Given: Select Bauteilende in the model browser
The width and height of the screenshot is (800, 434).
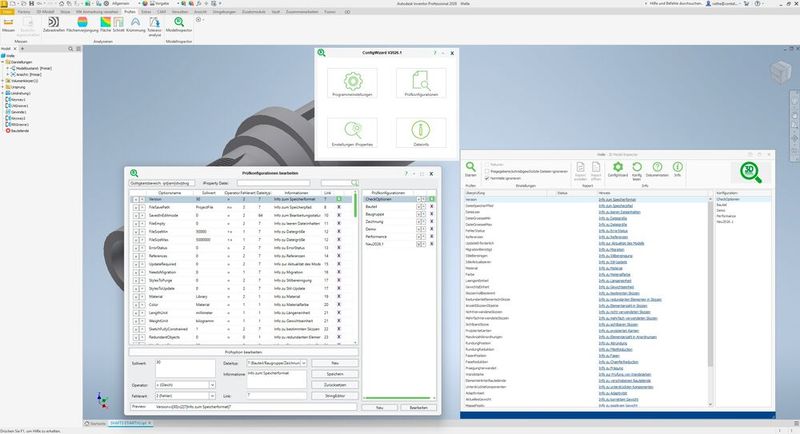Looking at the screenshot, I should tap(18, 131).
